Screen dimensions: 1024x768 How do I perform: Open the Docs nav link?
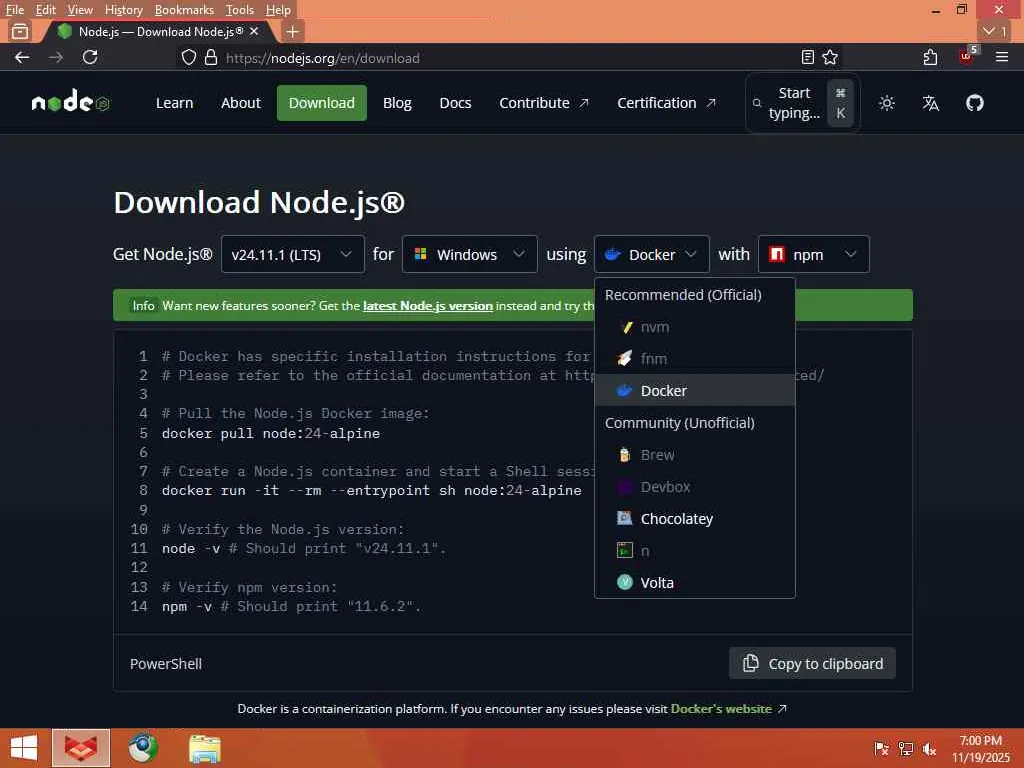(455, 103)
